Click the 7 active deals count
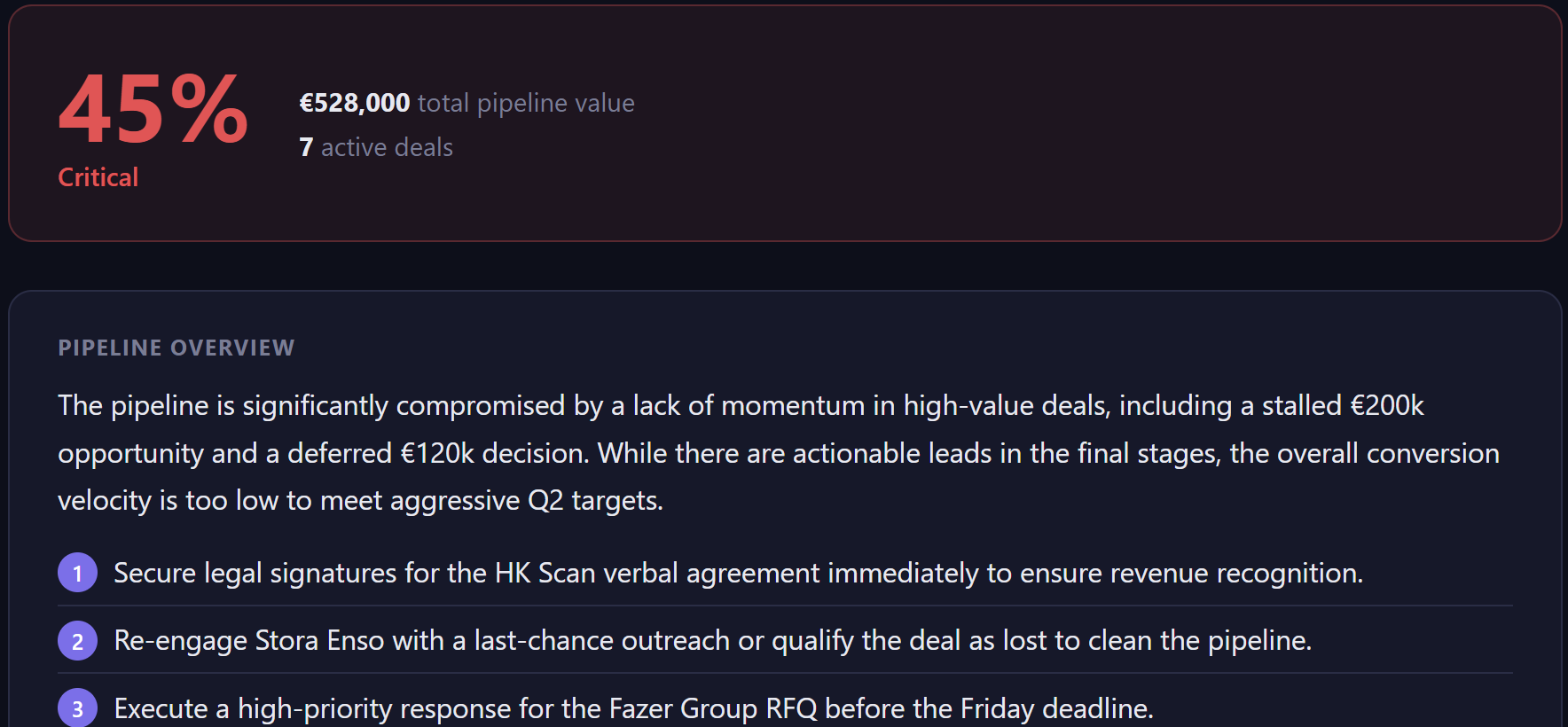Screen dimensions: 1568x727 click(306, 147)
